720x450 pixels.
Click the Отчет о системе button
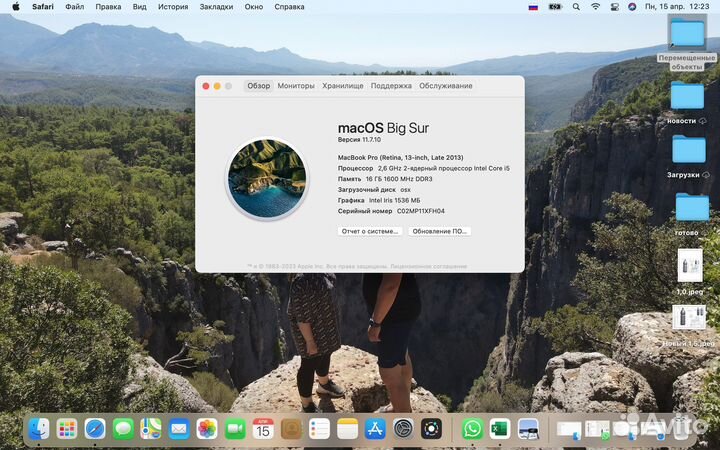pyautogui.click(x=370, y=231)
